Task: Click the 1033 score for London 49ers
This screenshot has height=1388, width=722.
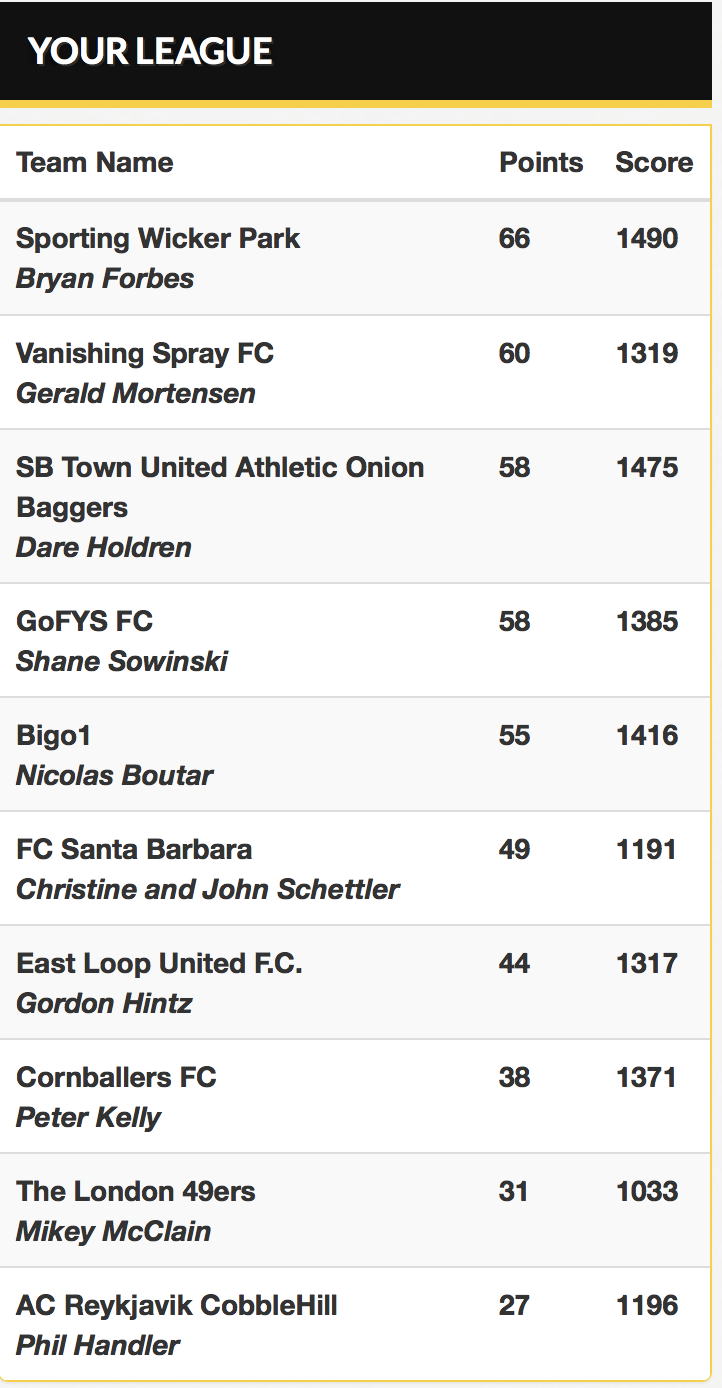Action: 647,1191
